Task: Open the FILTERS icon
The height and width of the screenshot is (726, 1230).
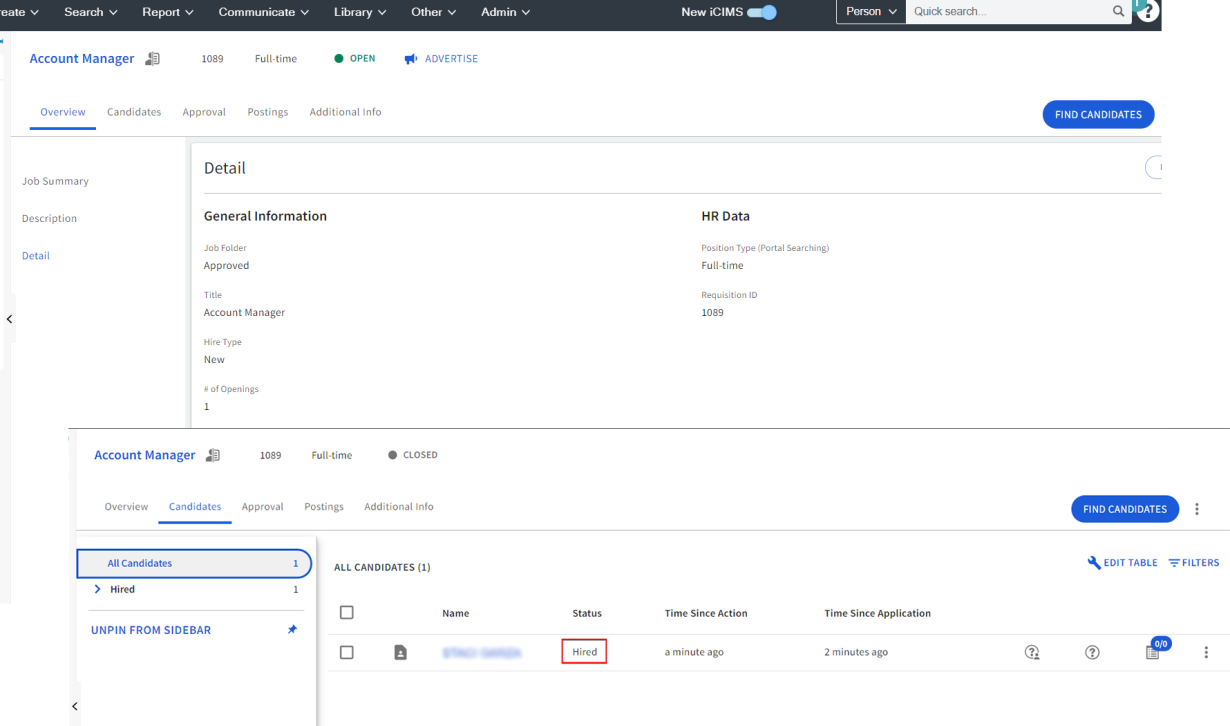Action: [1177, 562]
